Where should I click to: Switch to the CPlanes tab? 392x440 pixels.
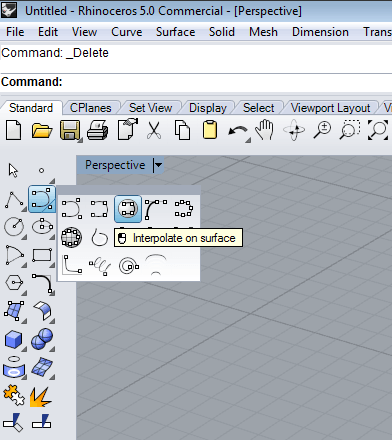pos(90,108)
